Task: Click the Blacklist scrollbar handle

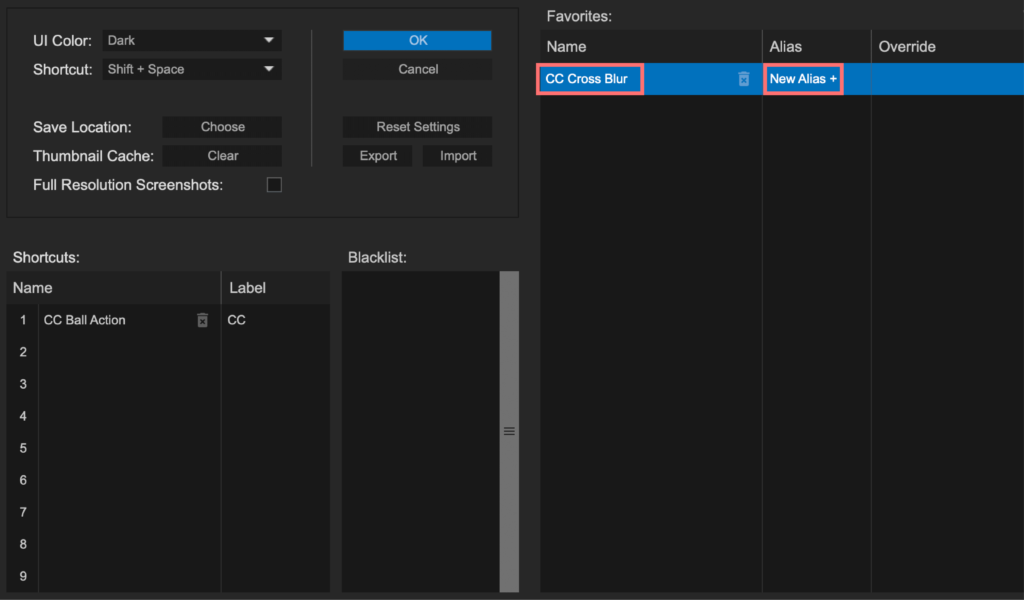Action: pos(509,430)
